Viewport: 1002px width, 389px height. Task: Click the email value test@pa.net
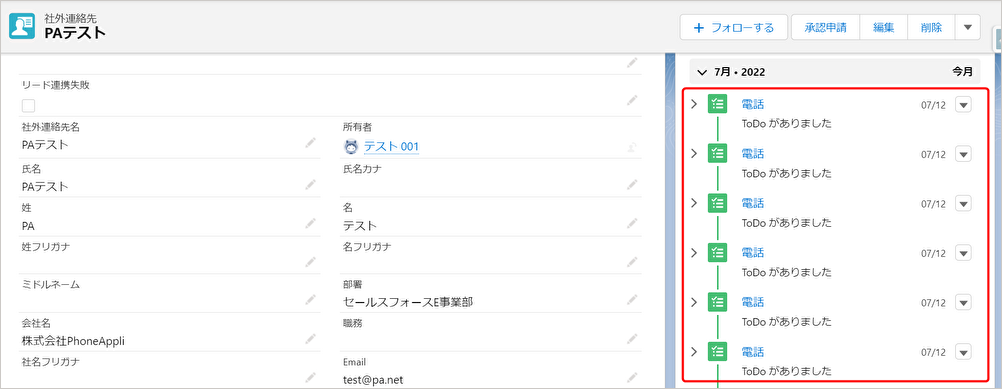[373, 380]
